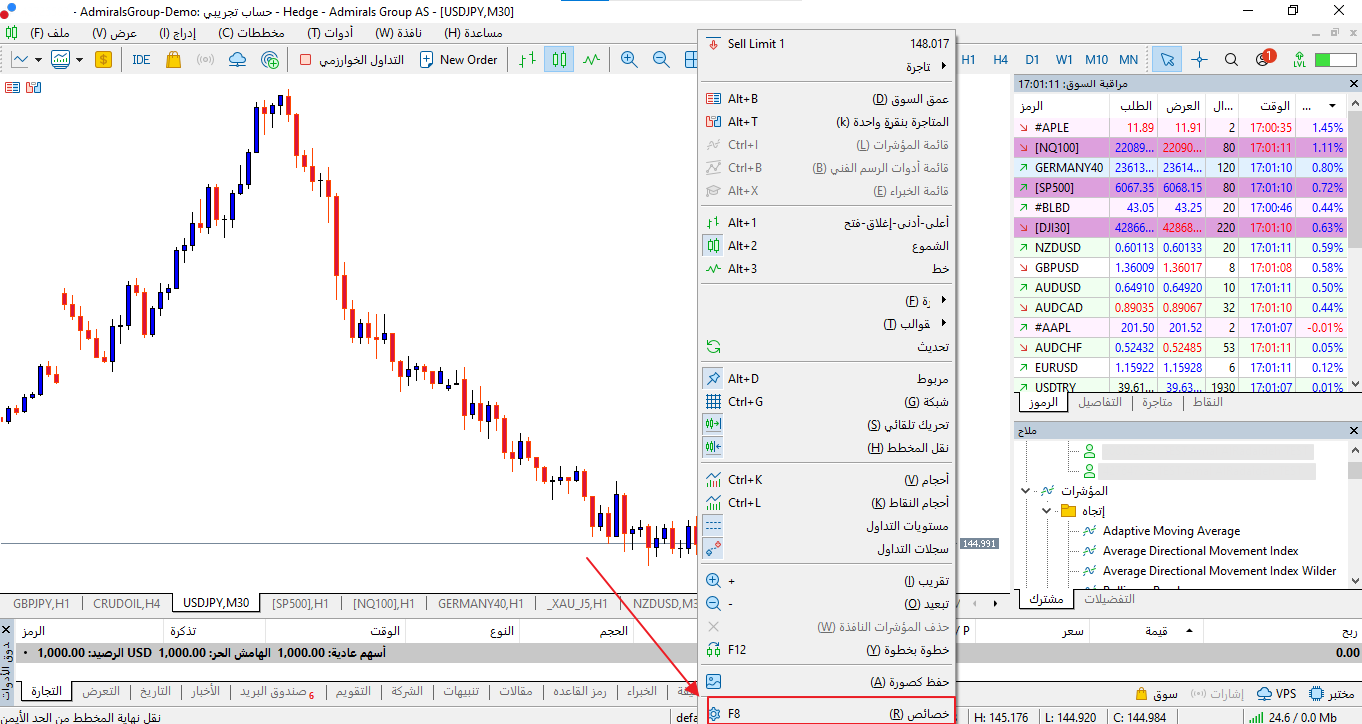Toggle أحجام (V) volumes display

pyautogui.click(x=828, y=480)
